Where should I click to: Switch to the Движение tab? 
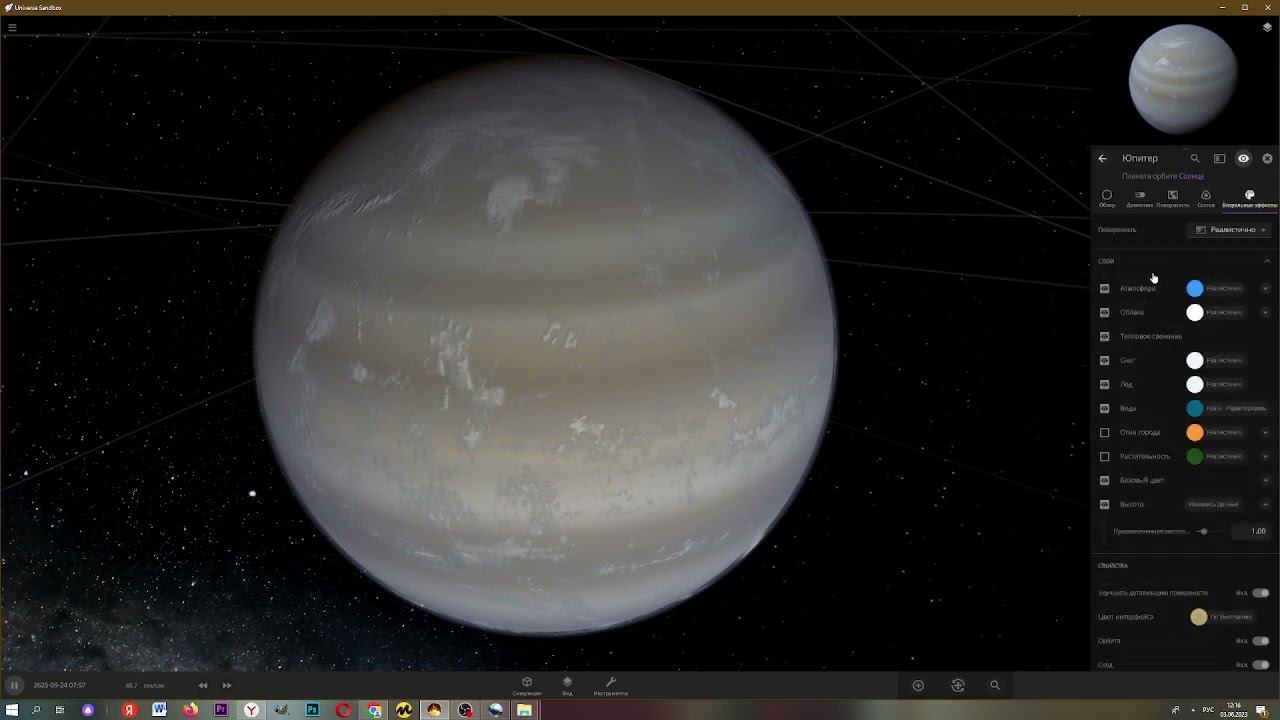[1140, 198]
